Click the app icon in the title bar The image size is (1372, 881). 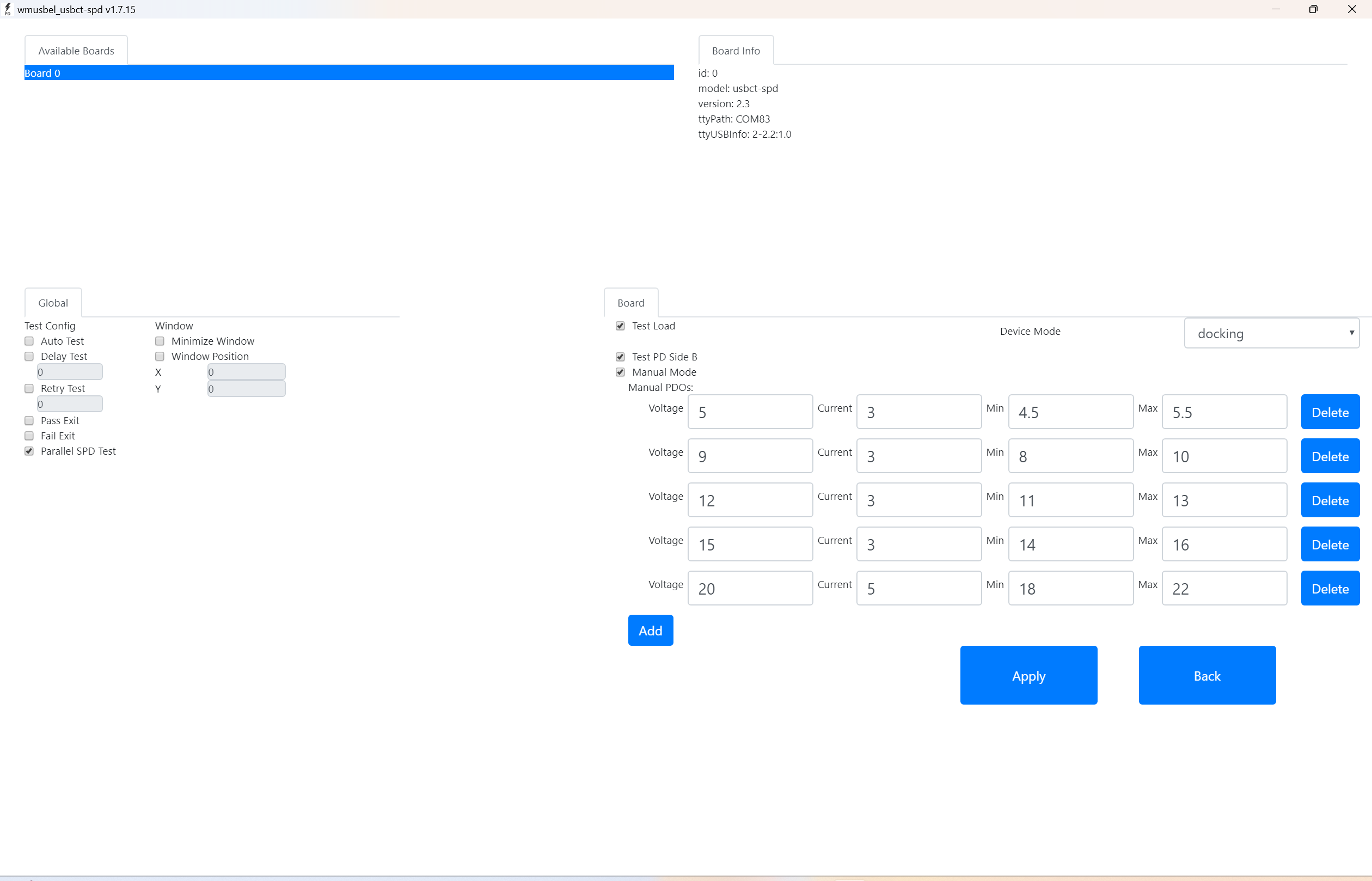click(x=8, y=9)
